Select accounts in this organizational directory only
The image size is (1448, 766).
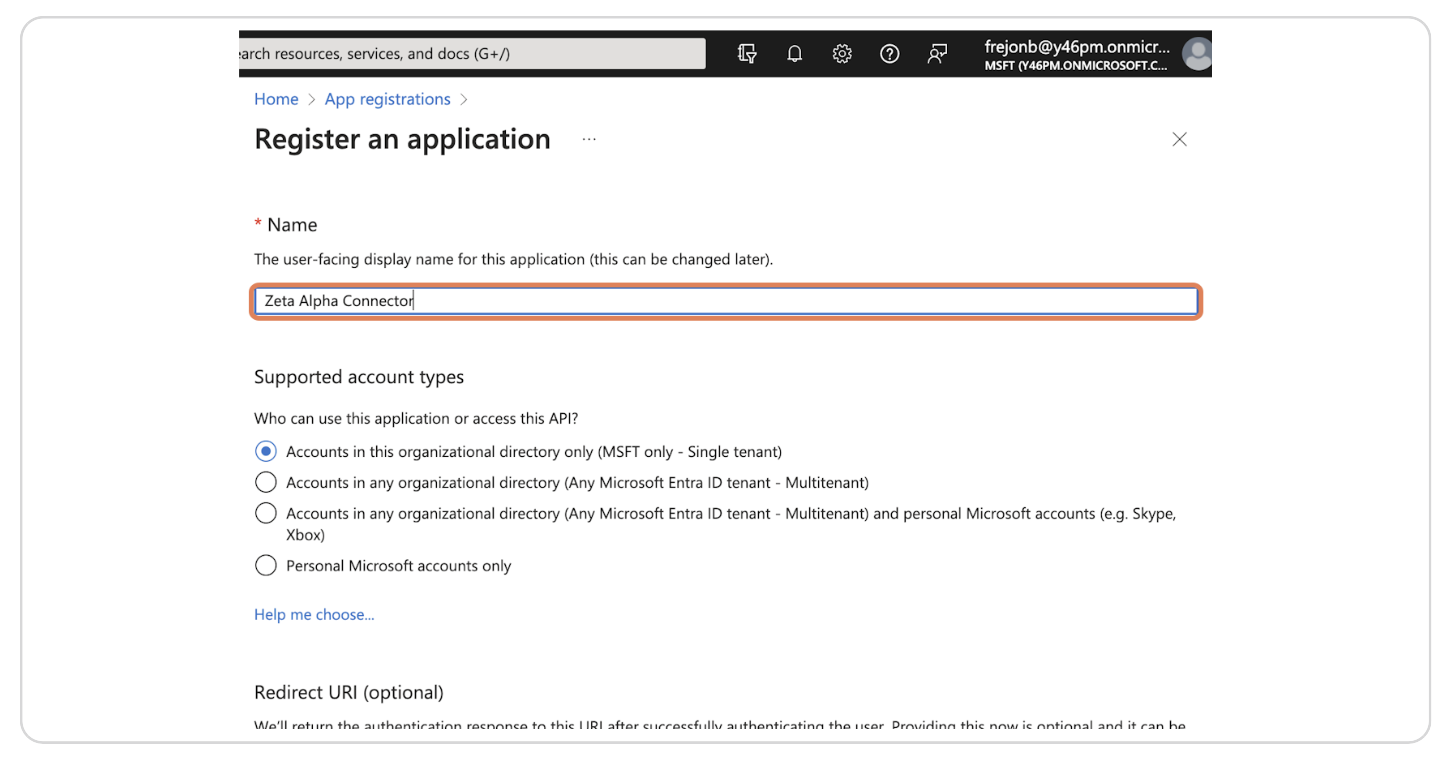(x=265, y=451)
